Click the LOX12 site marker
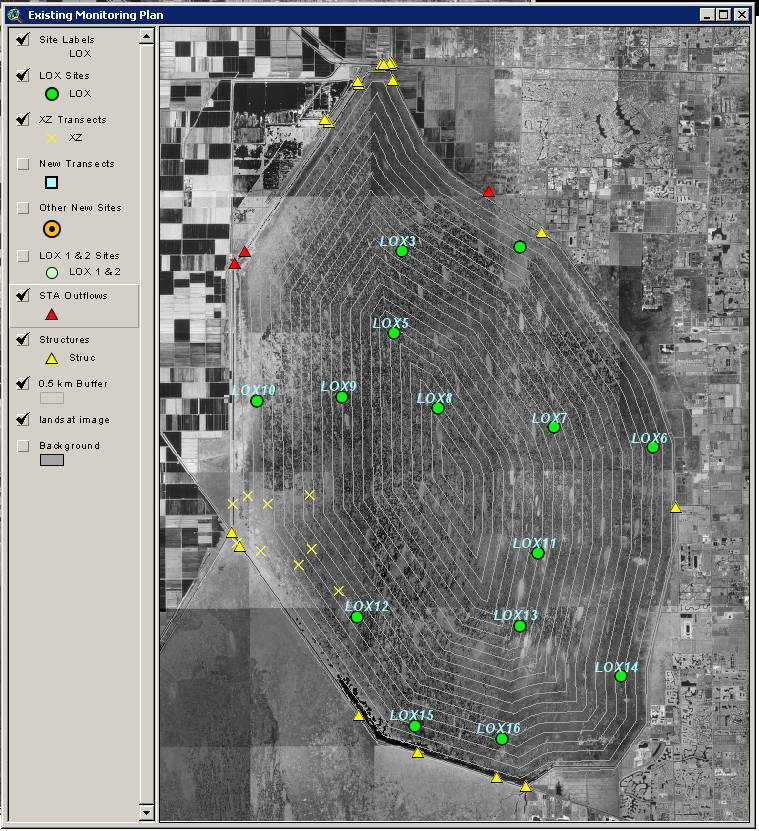Screen dimensions: 759x831 pos(357,617)
